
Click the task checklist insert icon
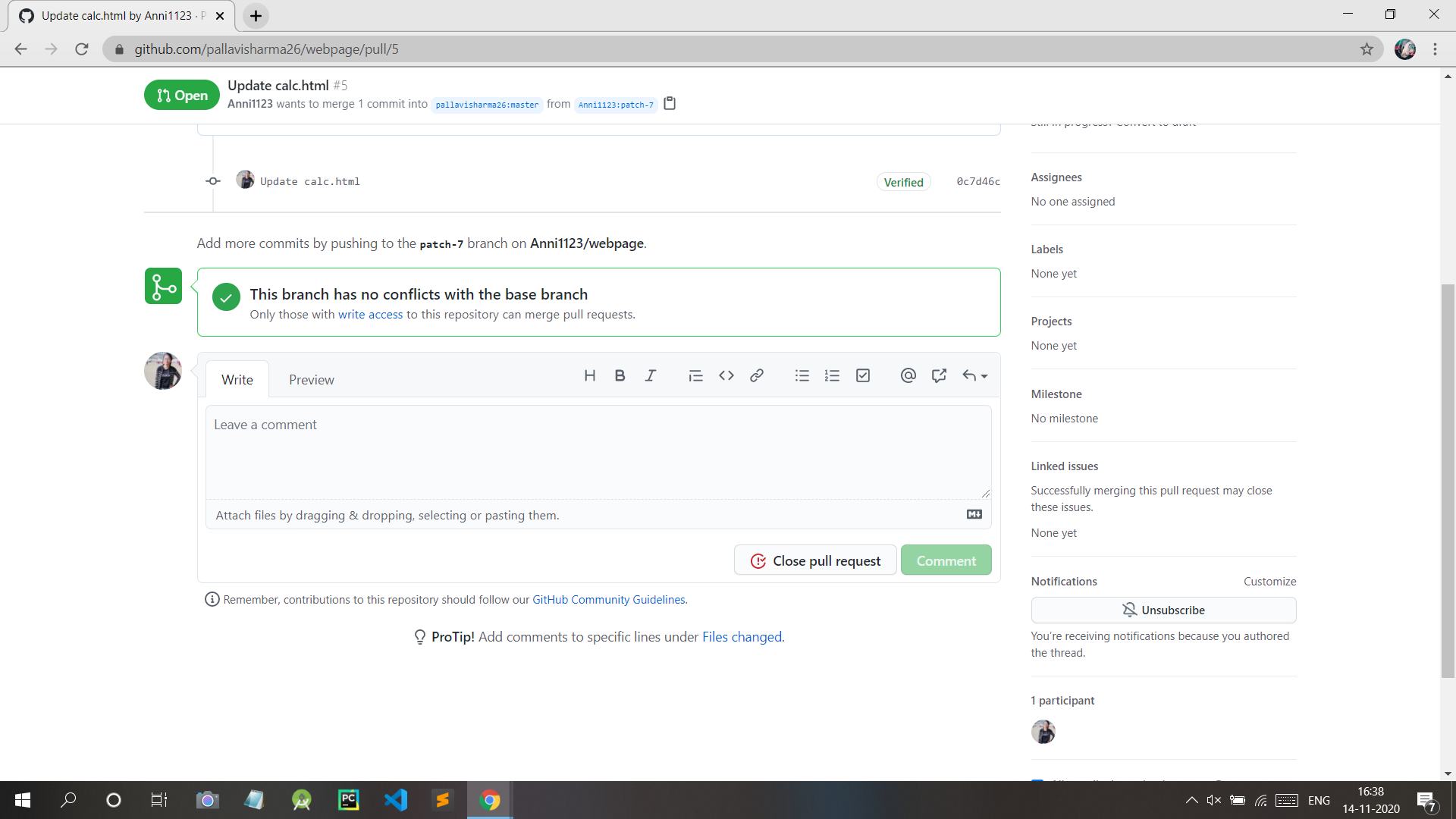[x=862, y=375]
